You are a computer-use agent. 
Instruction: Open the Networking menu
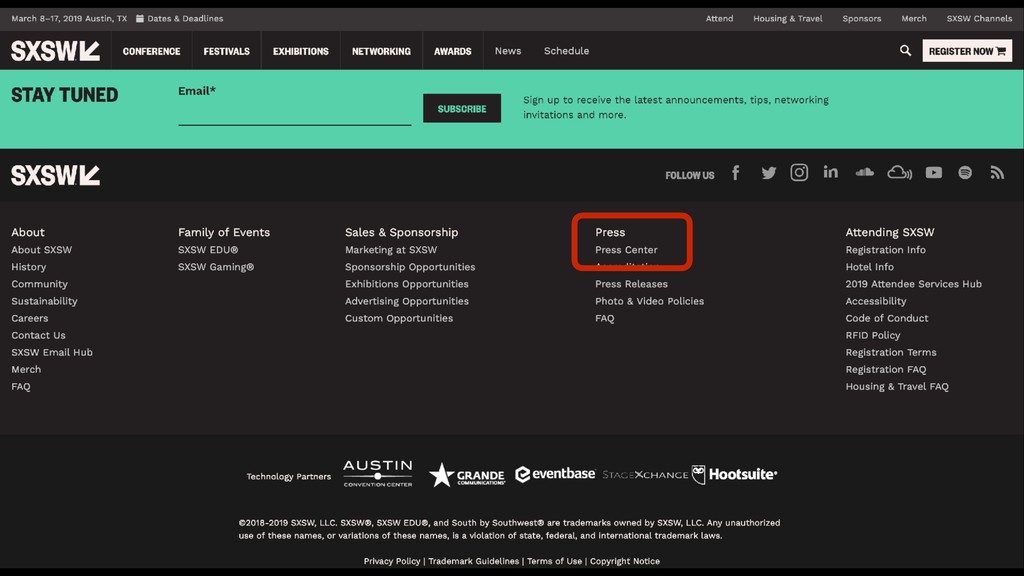pyautogui.click(x=381, y=51)
